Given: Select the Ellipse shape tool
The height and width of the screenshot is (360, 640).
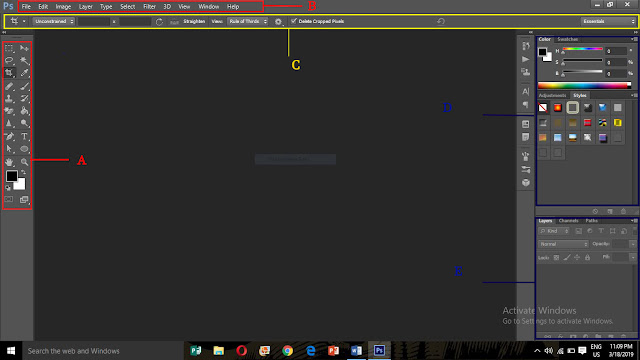Looking at the screenshot, I should click(x=24, y=149).
